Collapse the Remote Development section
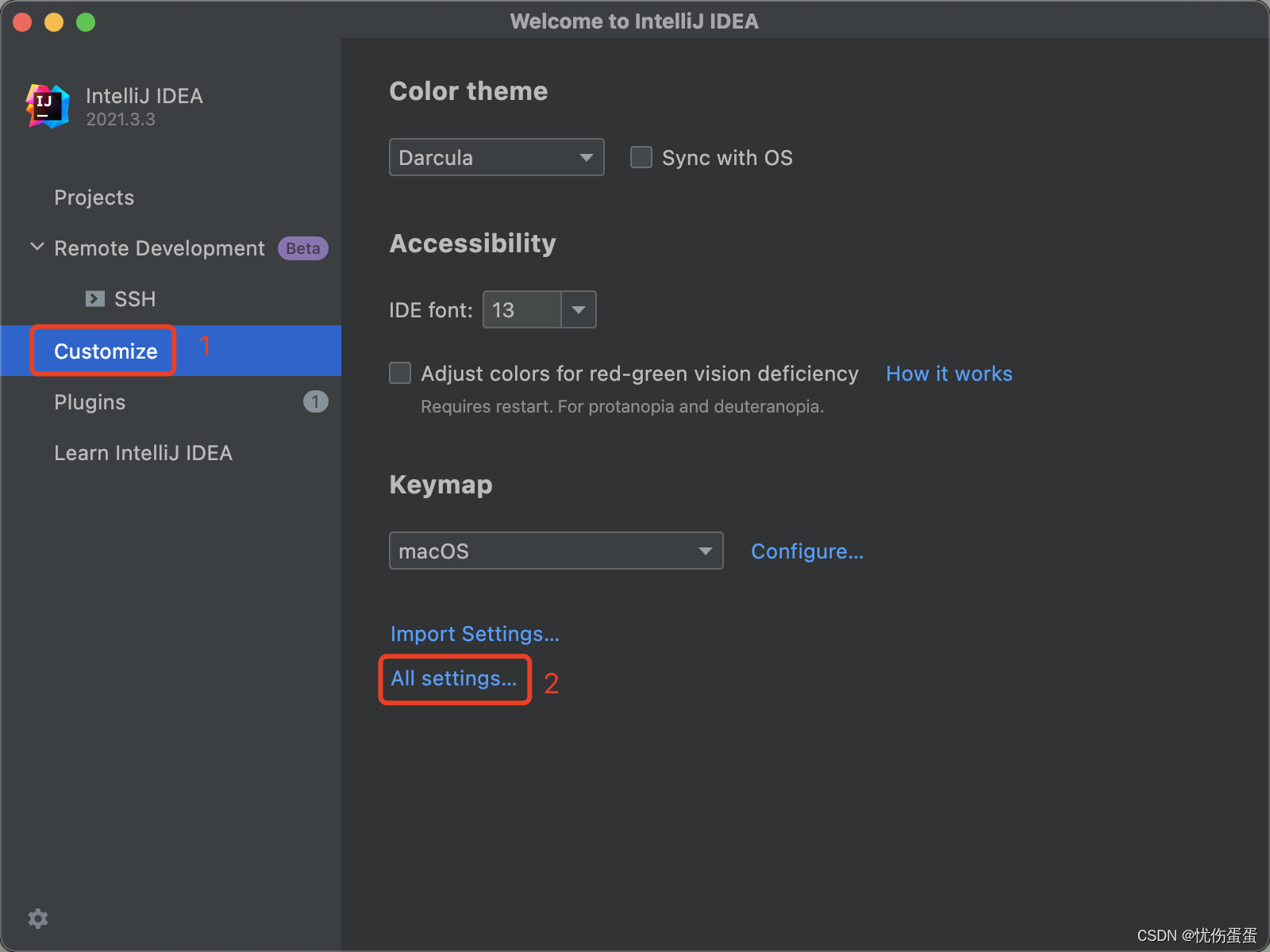The image size is (1270, 952). tap(37, 248)
